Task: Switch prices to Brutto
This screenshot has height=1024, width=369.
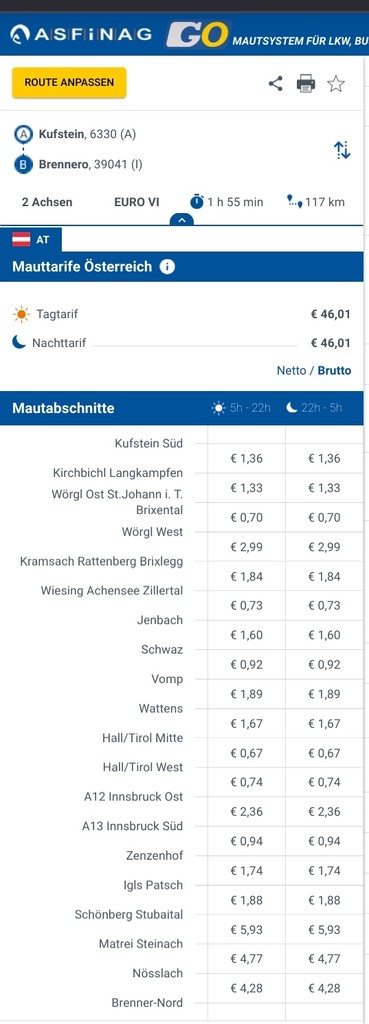Action: tap(334, 370)
